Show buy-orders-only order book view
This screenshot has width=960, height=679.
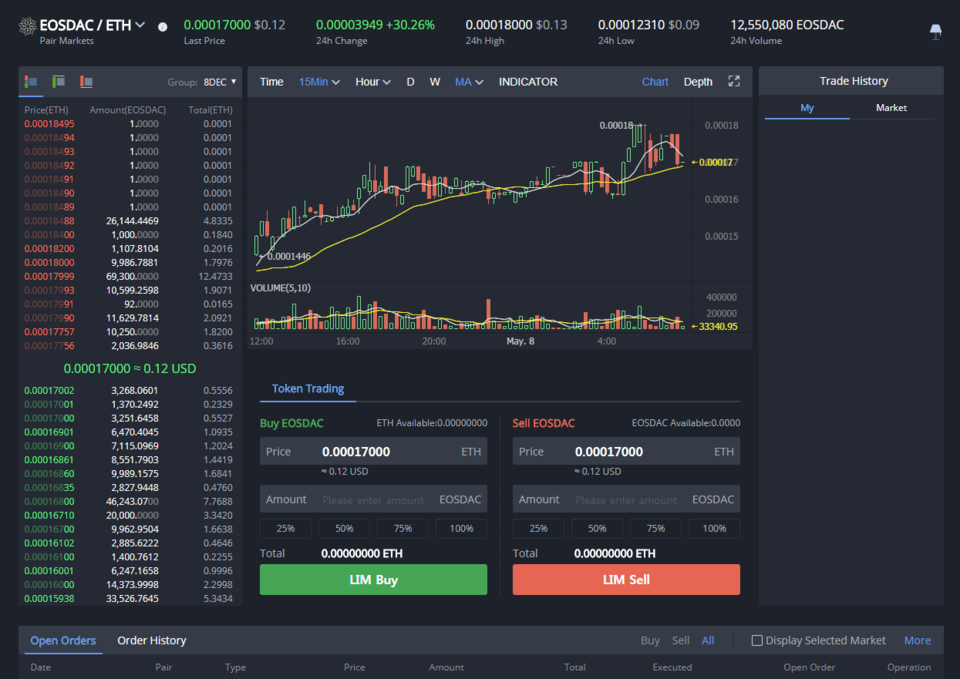click(59, 81)
